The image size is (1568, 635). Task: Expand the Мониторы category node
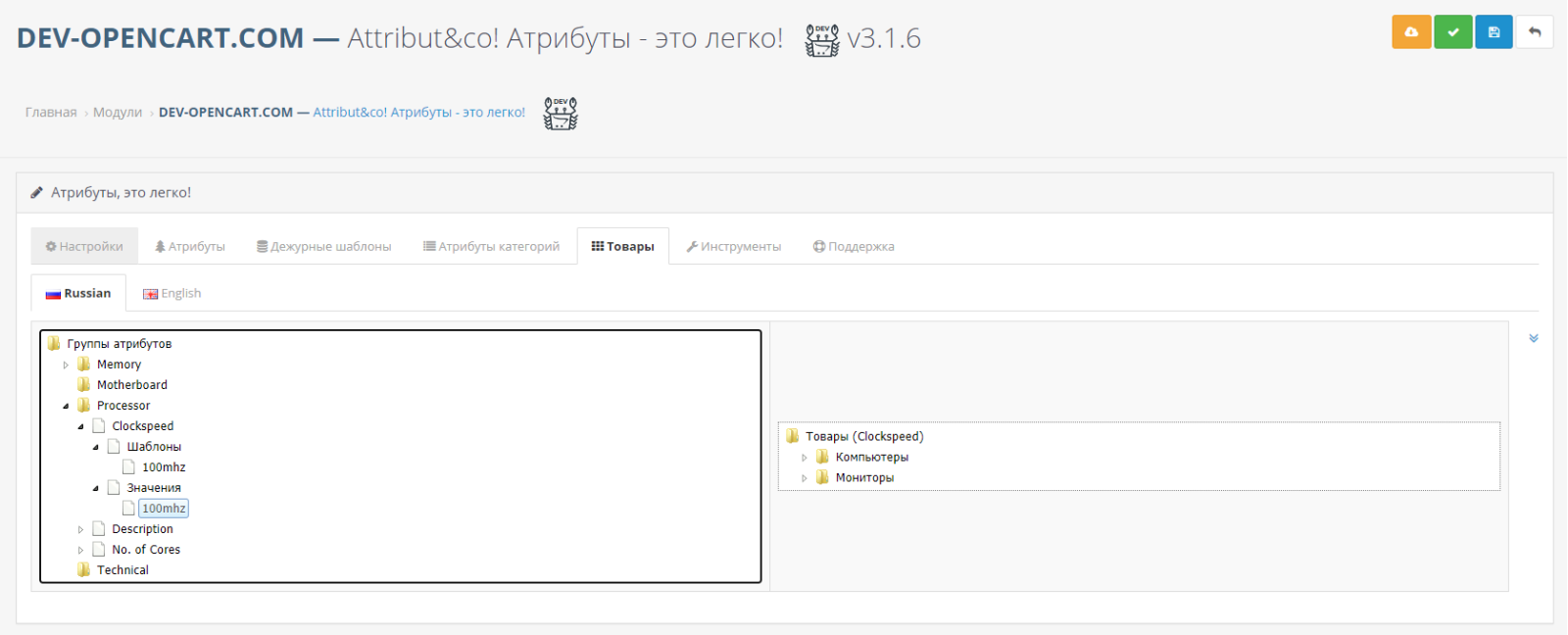pos(805,478)
